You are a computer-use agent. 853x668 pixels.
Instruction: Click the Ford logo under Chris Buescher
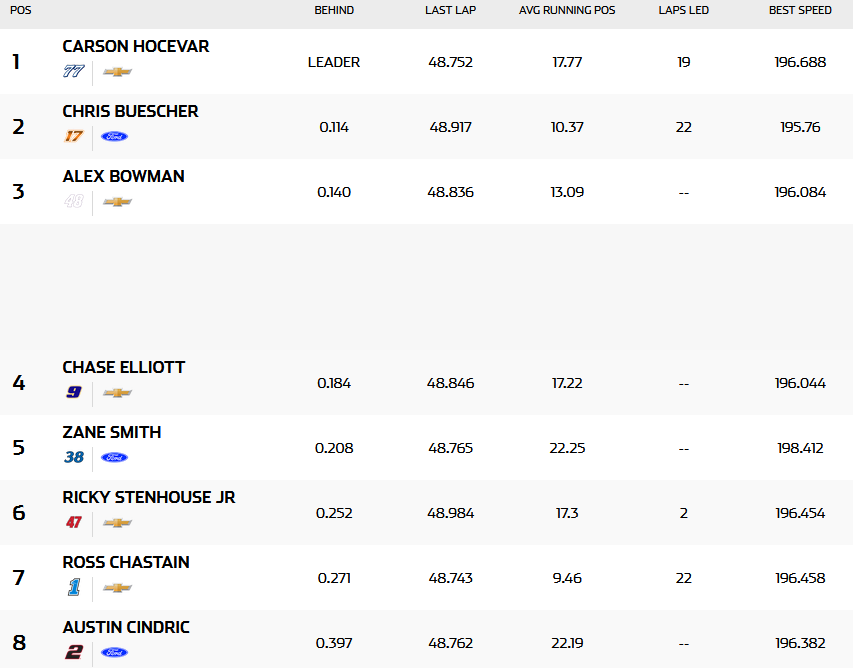[115, 136]
